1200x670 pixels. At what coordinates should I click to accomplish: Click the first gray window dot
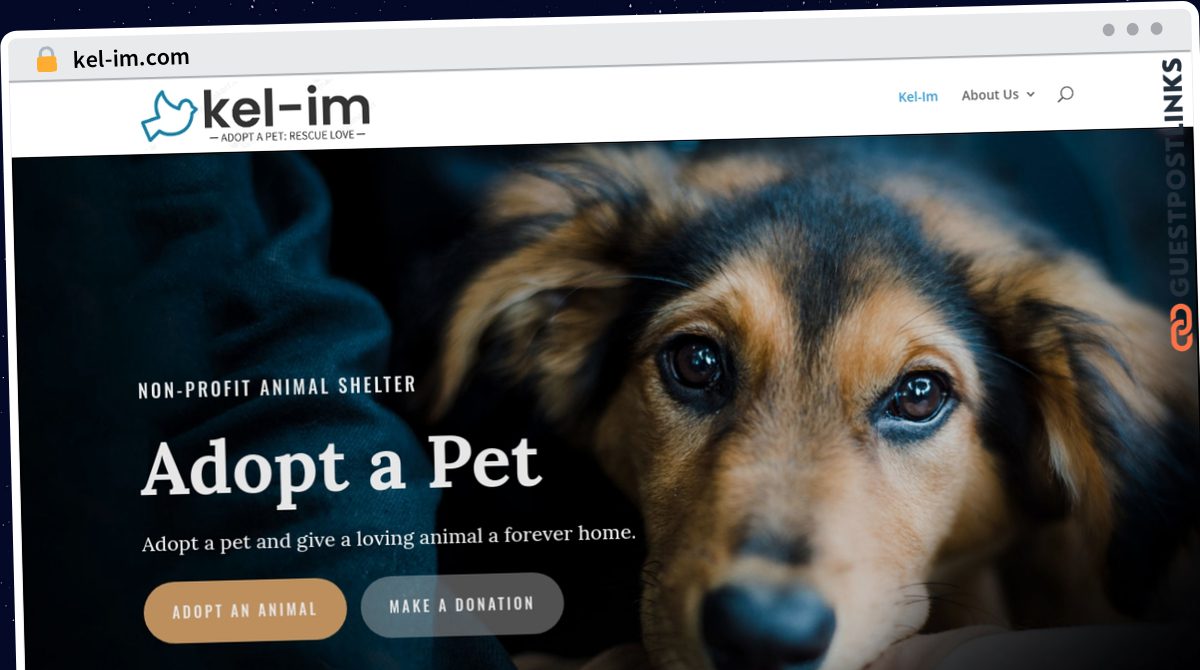point(1108,29)
